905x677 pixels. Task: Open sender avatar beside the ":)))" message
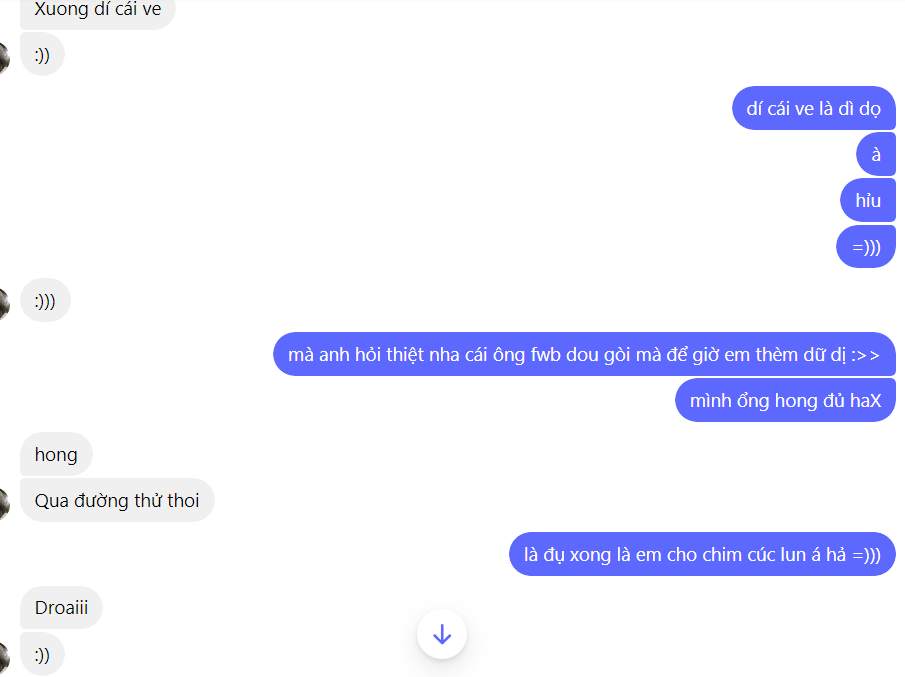tap(5, 303)
